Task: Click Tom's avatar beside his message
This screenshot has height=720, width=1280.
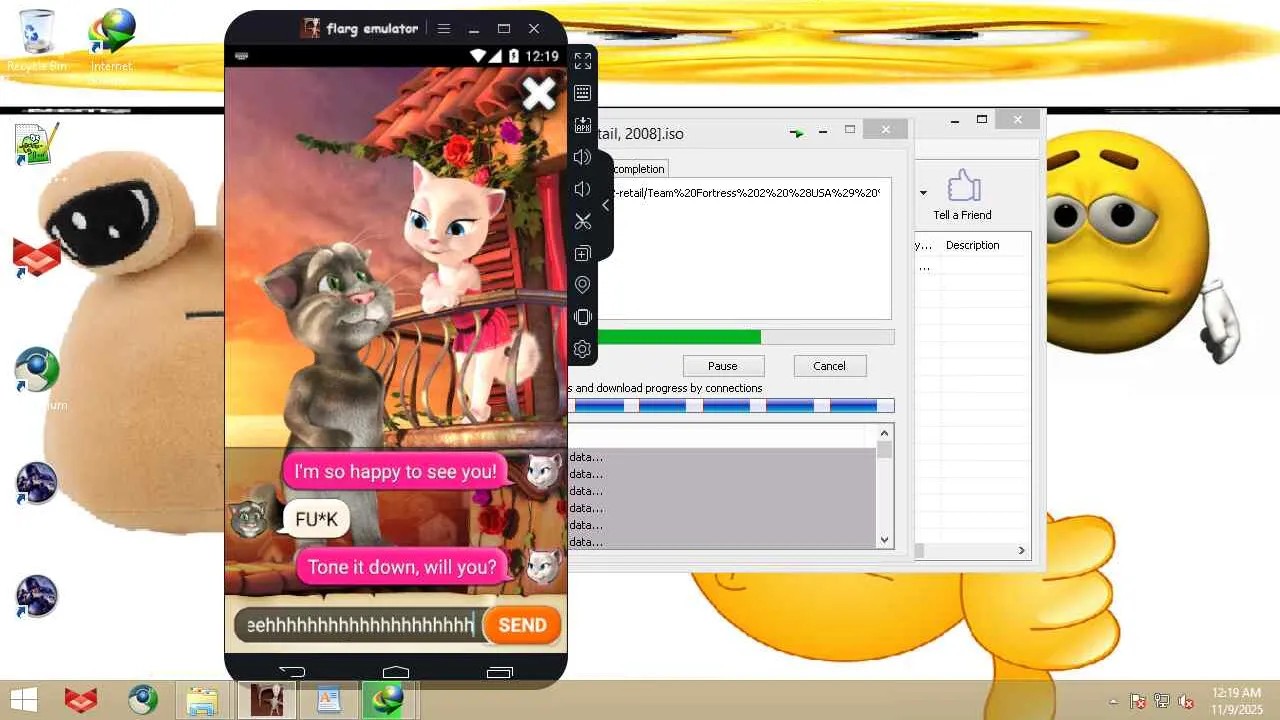Action: pyautogui.click(x=249, y=518)
